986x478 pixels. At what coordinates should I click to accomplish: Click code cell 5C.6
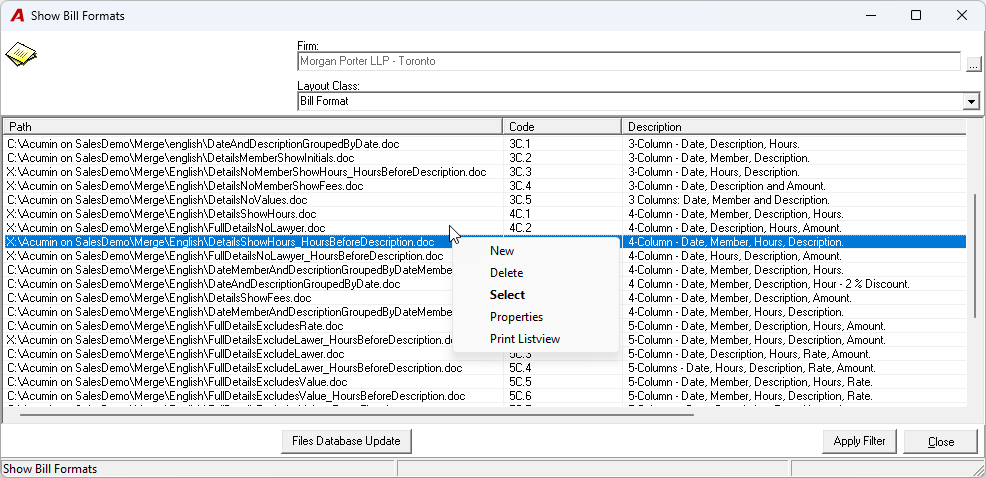click(x=520, y=396)
